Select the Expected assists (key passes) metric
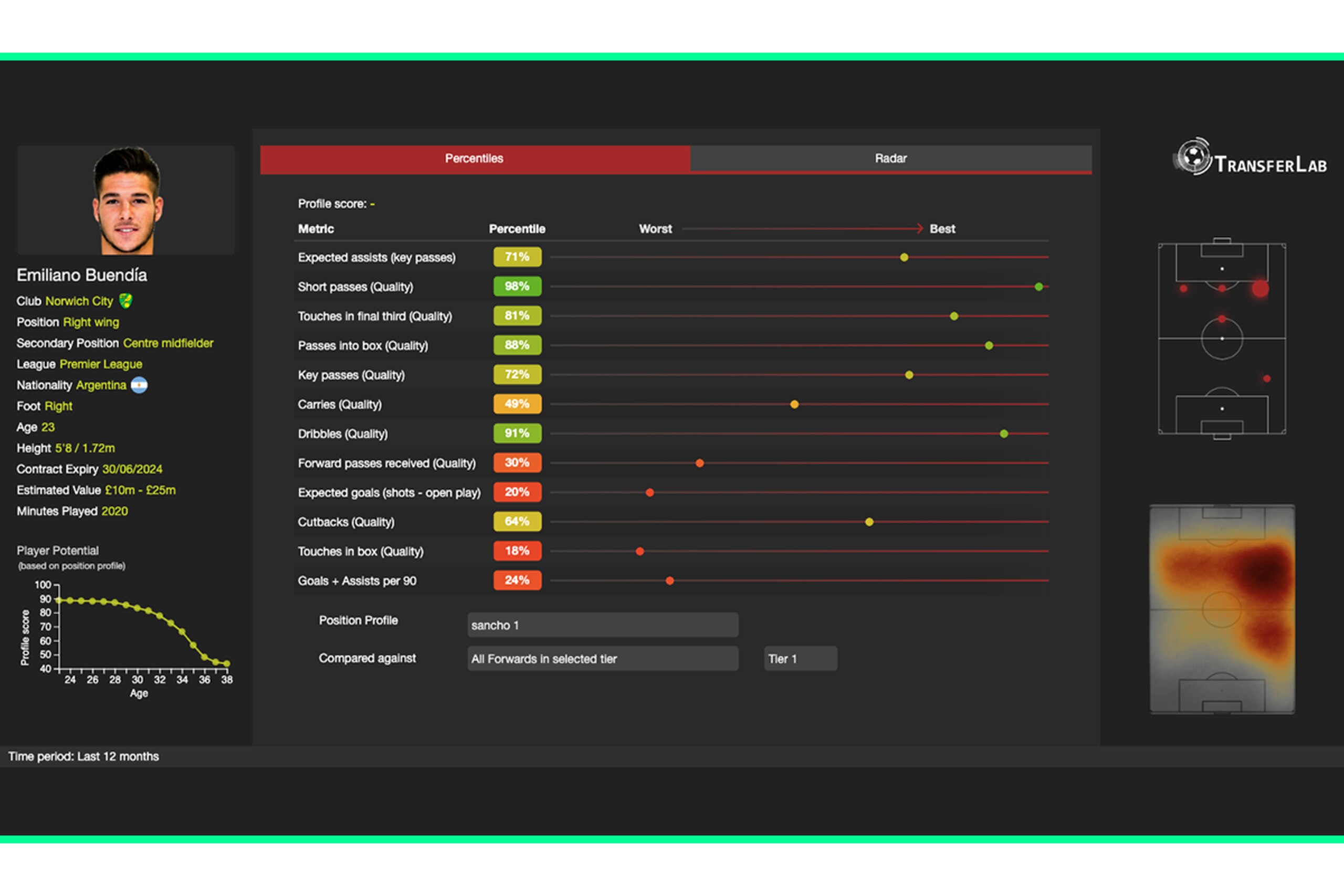Viewport: 1344px width, 896px height. pos(376,258)
